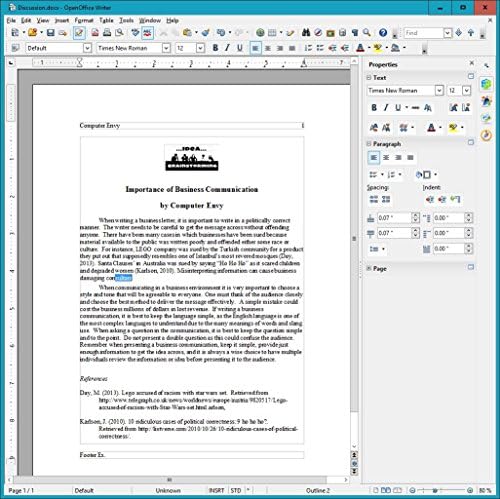Click the STD selection mode indicator

pyautogui.click(x=236, y=490)
